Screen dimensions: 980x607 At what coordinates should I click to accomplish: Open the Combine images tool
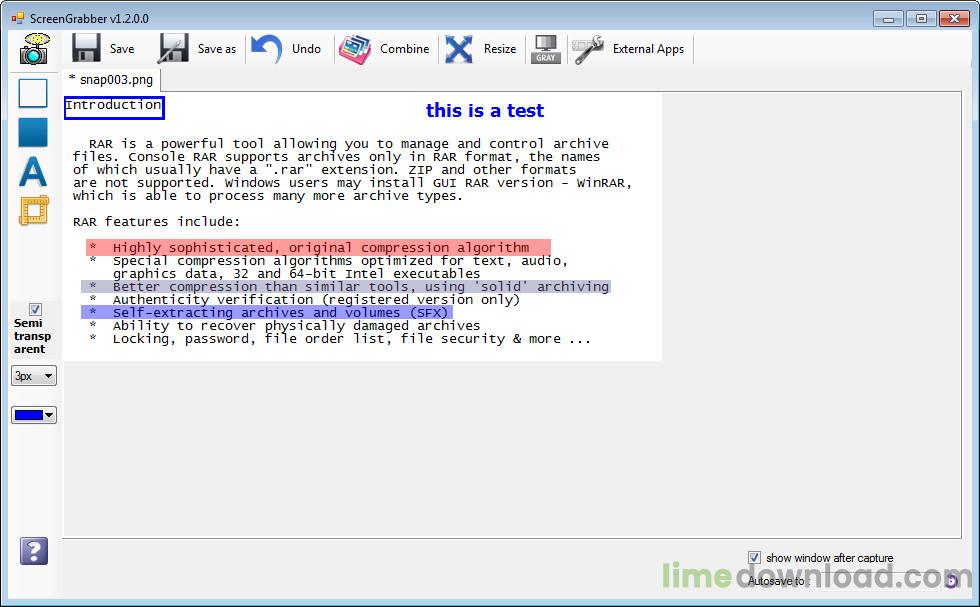[x=384, y=49]
